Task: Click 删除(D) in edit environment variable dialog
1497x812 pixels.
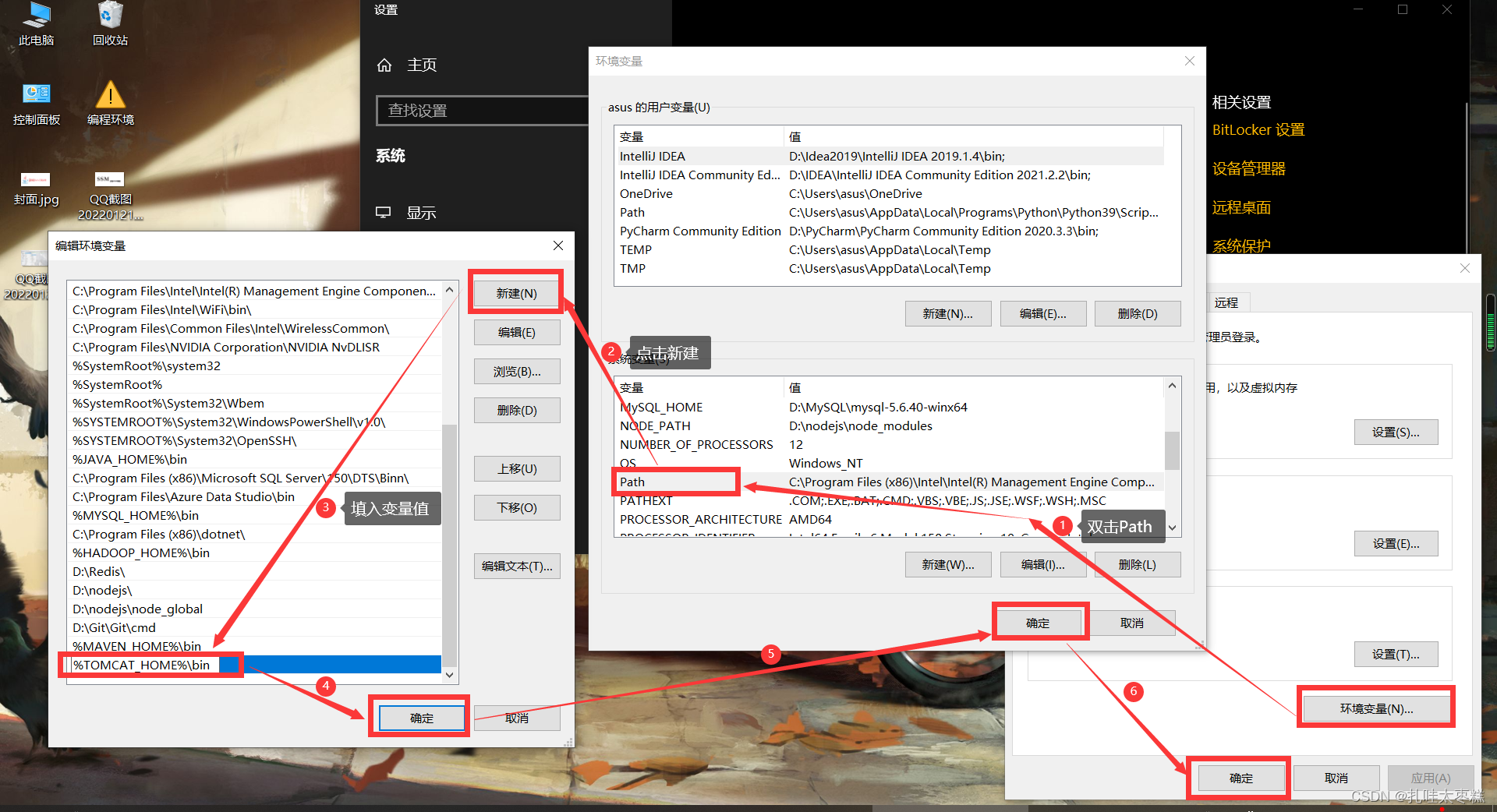Action: pos(516,411)
